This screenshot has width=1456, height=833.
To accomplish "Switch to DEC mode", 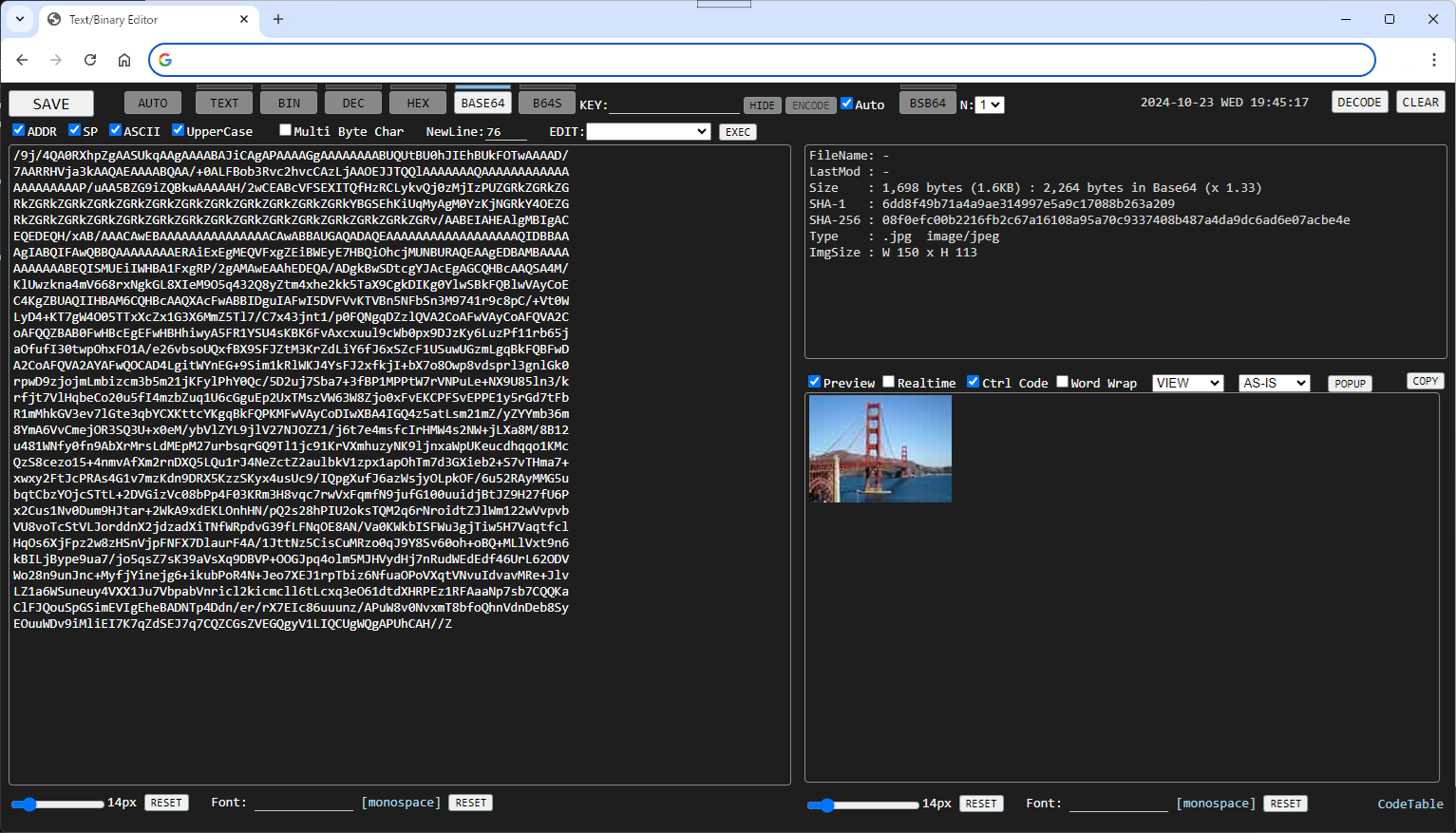I will (x=353, y=103).
